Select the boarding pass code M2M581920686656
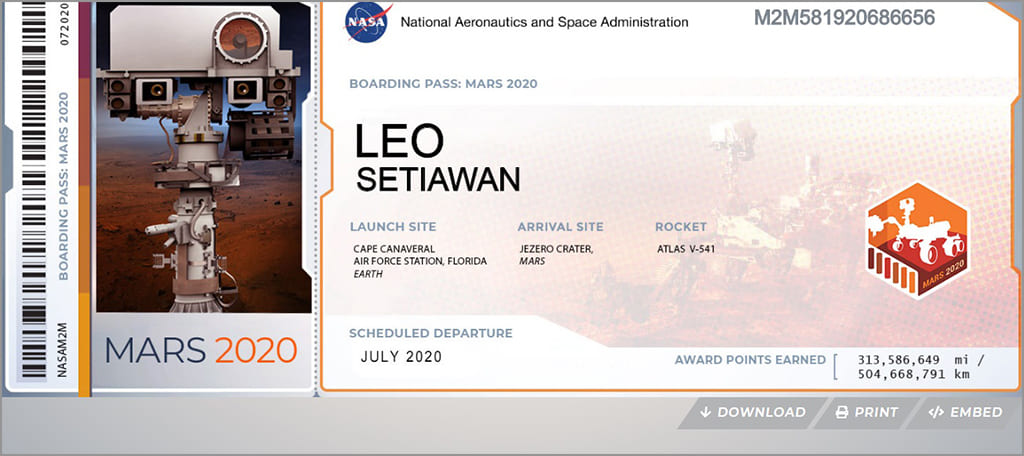The width and height of the screenshot is (1024, 456). [x=844, y=19]
